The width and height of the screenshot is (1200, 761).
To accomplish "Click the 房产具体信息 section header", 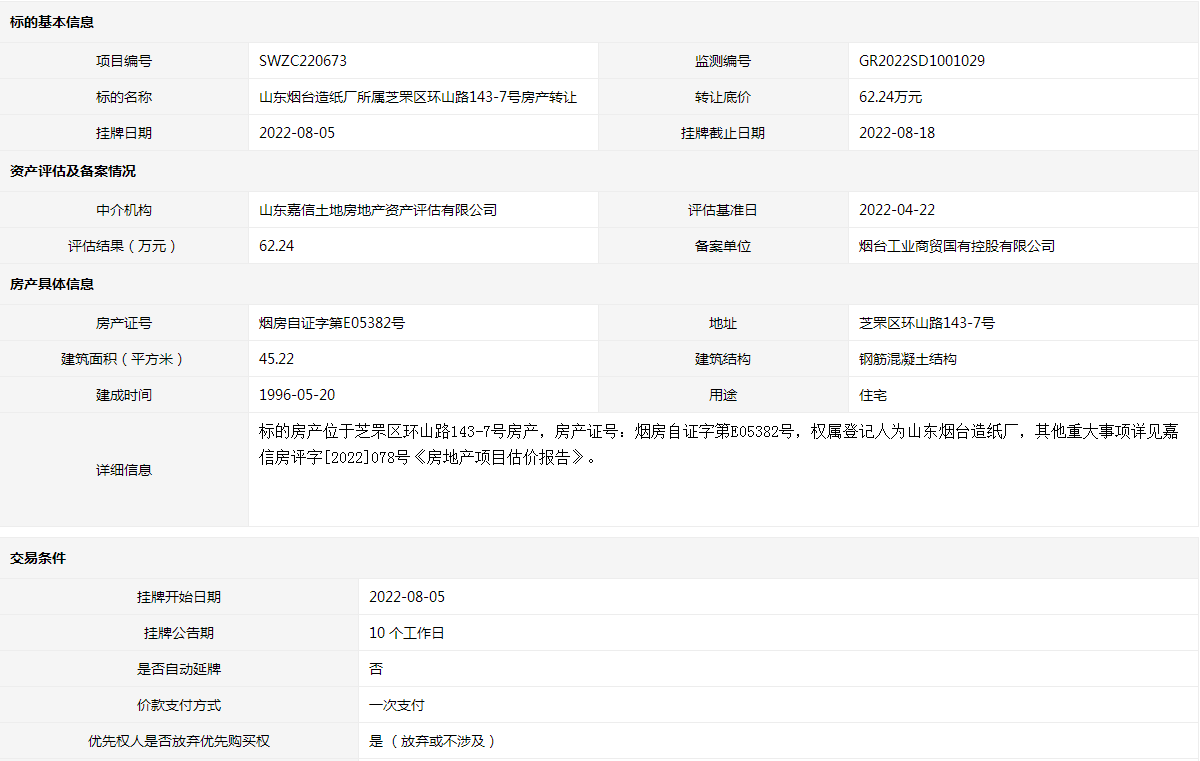I will click(52, 284).
